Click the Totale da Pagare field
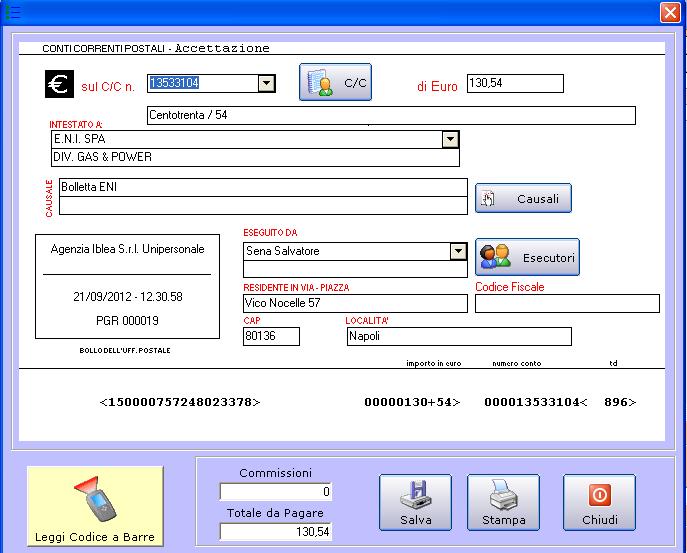The image size is (687, 553). pyautogui.click(x=276, y=532)
